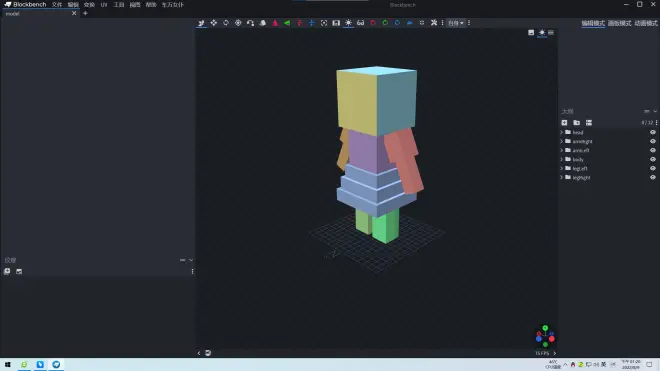Collapse the outliner panel
Viewport: 660px width, 371px height.
(x=655, y=111)
